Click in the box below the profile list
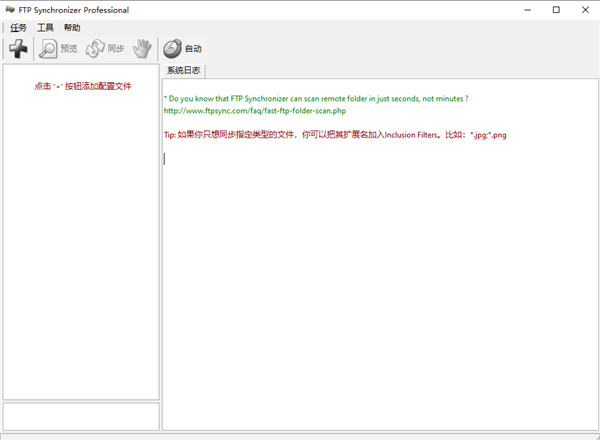Image resolution: width=600 pixels, height=440 pixels. [81, 416]
